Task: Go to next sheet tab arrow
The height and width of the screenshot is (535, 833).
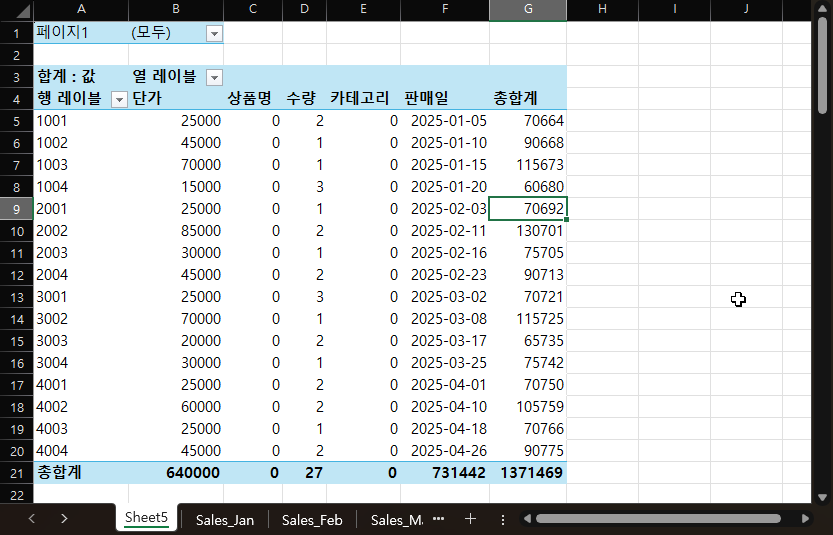Action: click(x=64, y=519)
